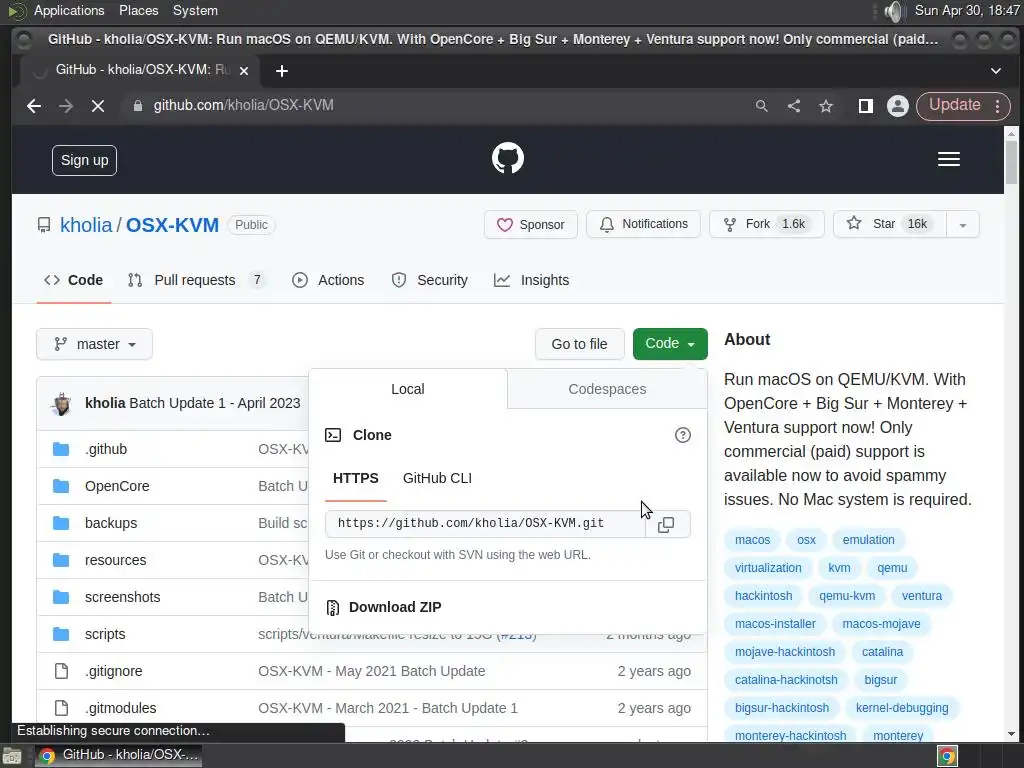Switch to the Codespaces tab
Image resolution: width=1024 pixels, height=768 pixels.
pyautogui.click(x=607, y=389)
